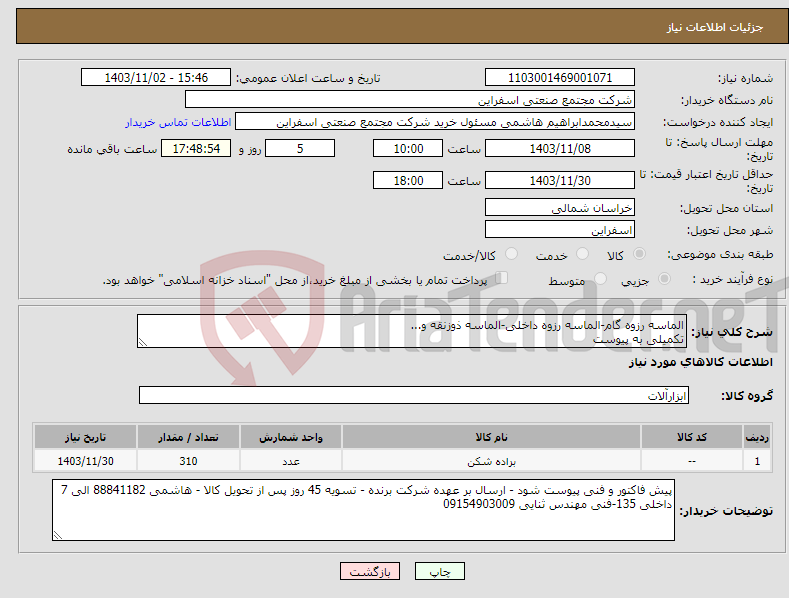Click the شماره نیاز number field
The height and width of the screenshot is (598, 789).
point(560,78)
